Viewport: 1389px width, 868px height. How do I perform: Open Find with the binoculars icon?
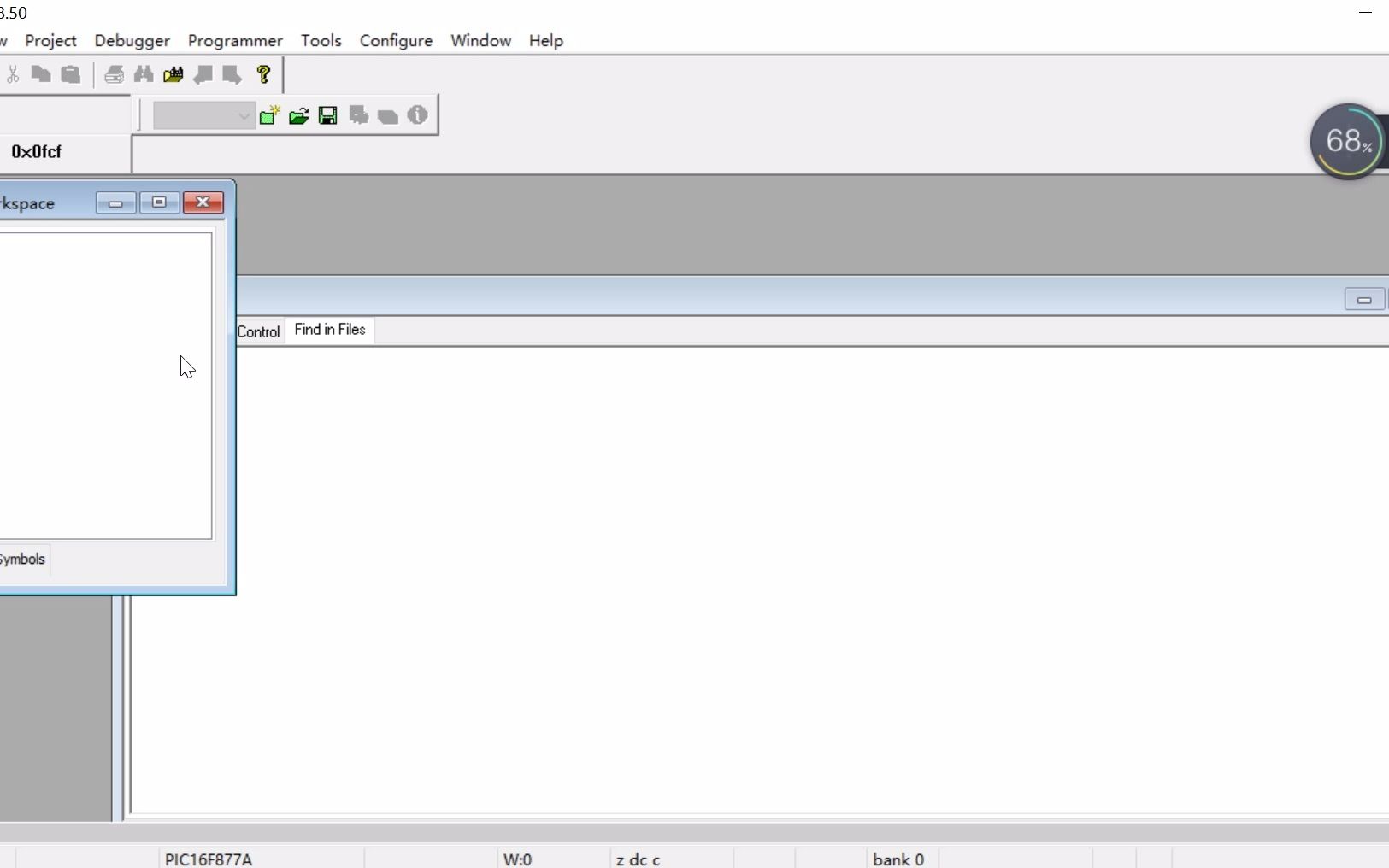[x=144, y=75]
